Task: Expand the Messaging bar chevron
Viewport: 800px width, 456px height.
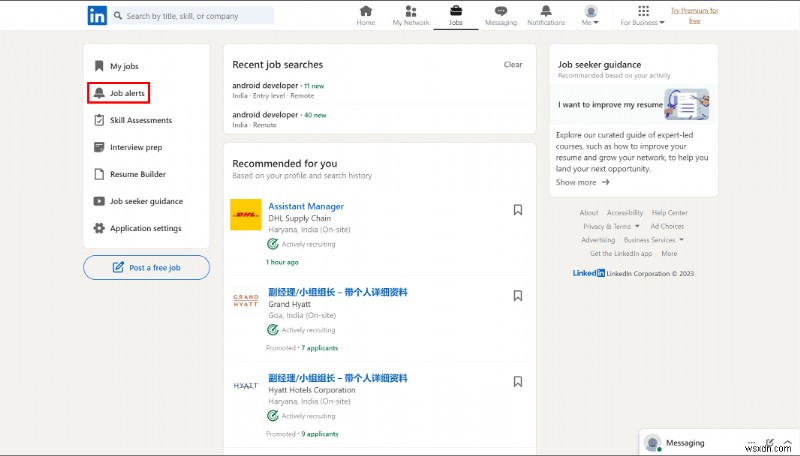Action: [787, 442]
